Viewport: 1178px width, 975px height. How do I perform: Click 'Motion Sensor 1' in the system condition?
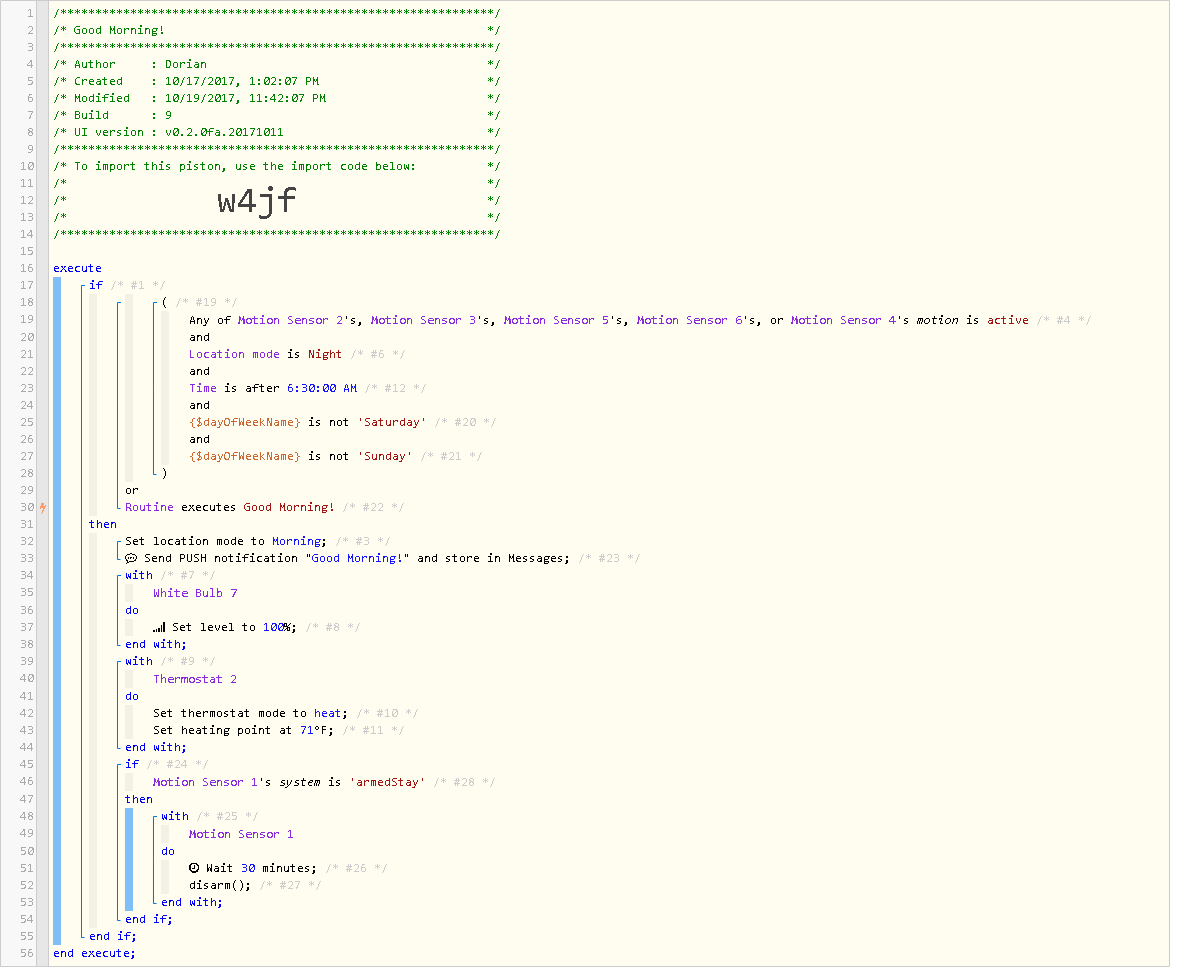coord(206,783)
